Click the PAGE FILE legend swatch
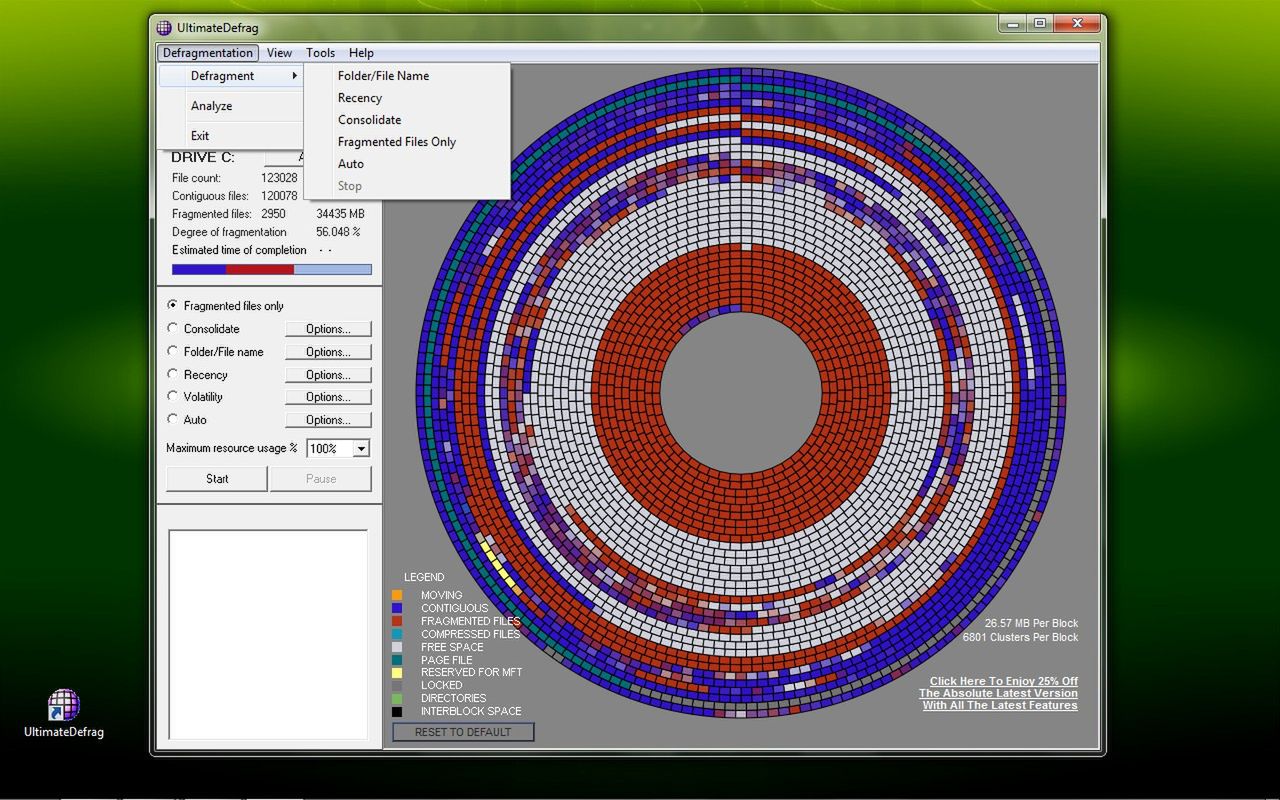Screen dimensions: 1280x800 397,660
